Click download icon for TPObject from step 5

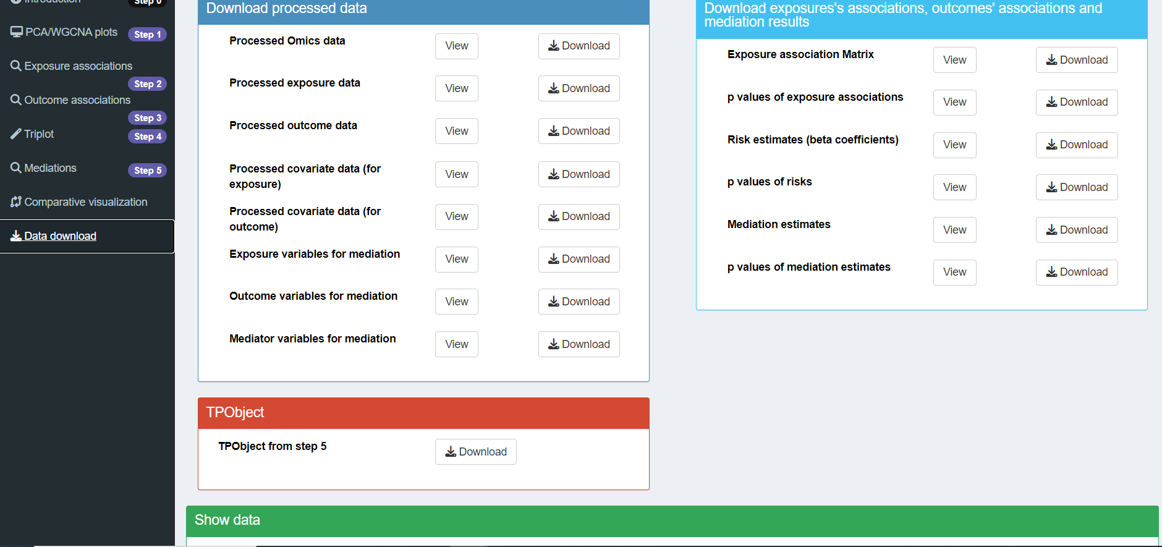(451, 452)
